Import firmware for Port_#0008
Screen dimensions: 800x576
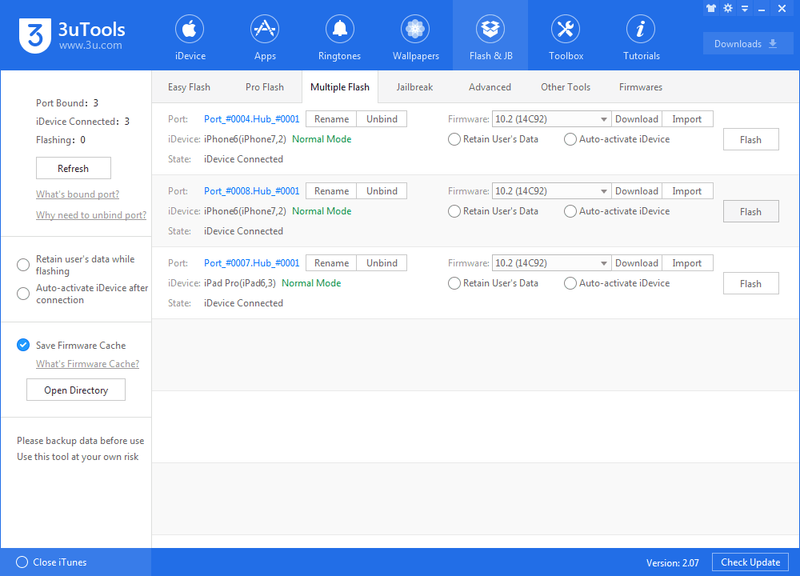(687, 191)
